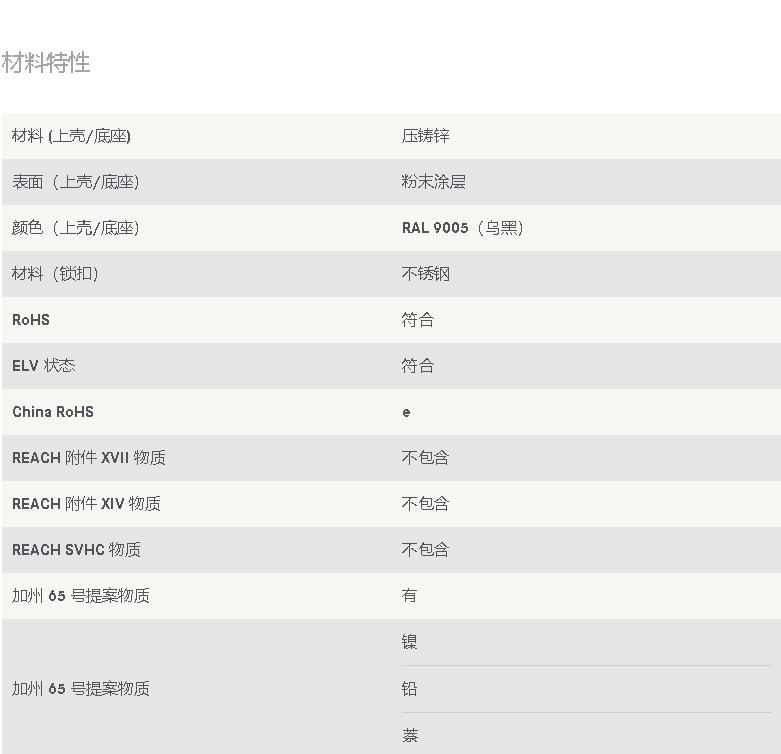781x754 pixels.
Task: Click the 压铸锌 material value
Action: click(x=425, y=136)
